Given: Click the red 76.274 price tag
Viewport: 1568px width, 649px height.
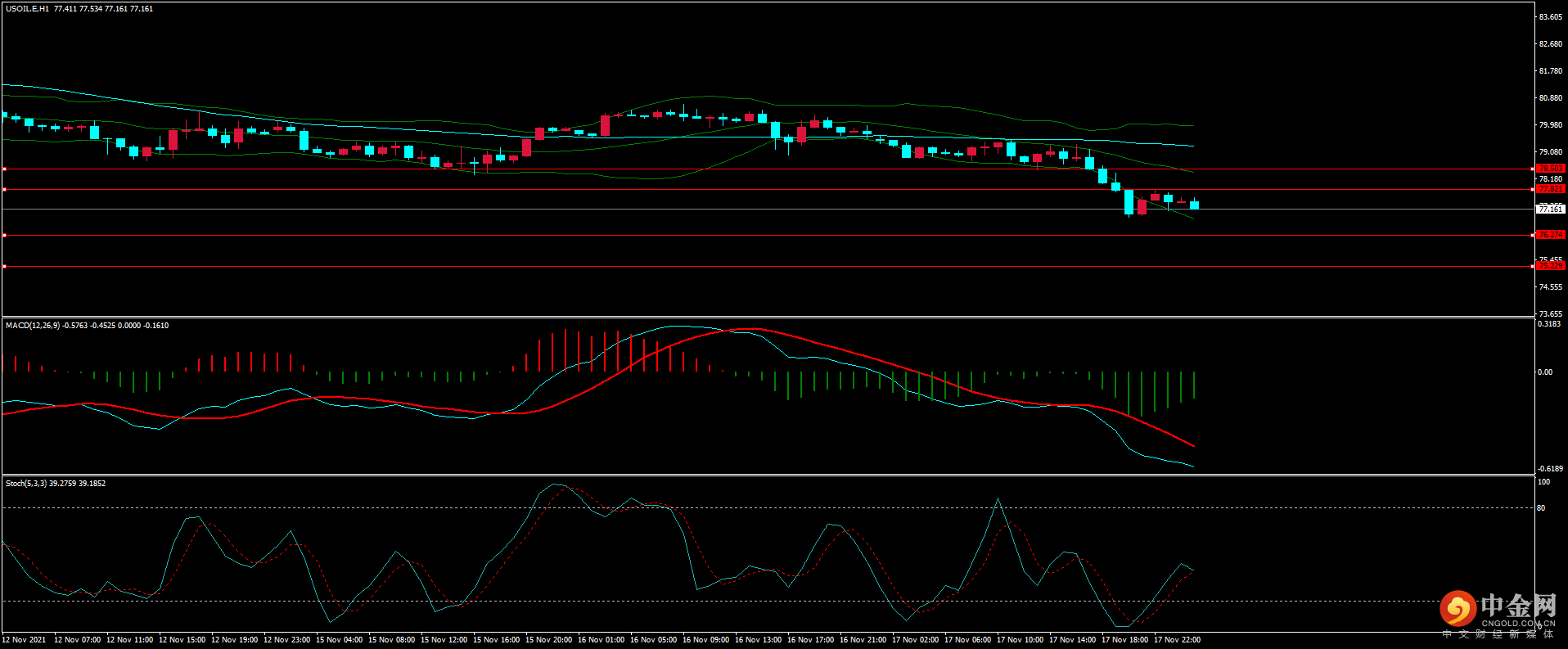Looking at the screenshot, I should [x=1550, y=235].
